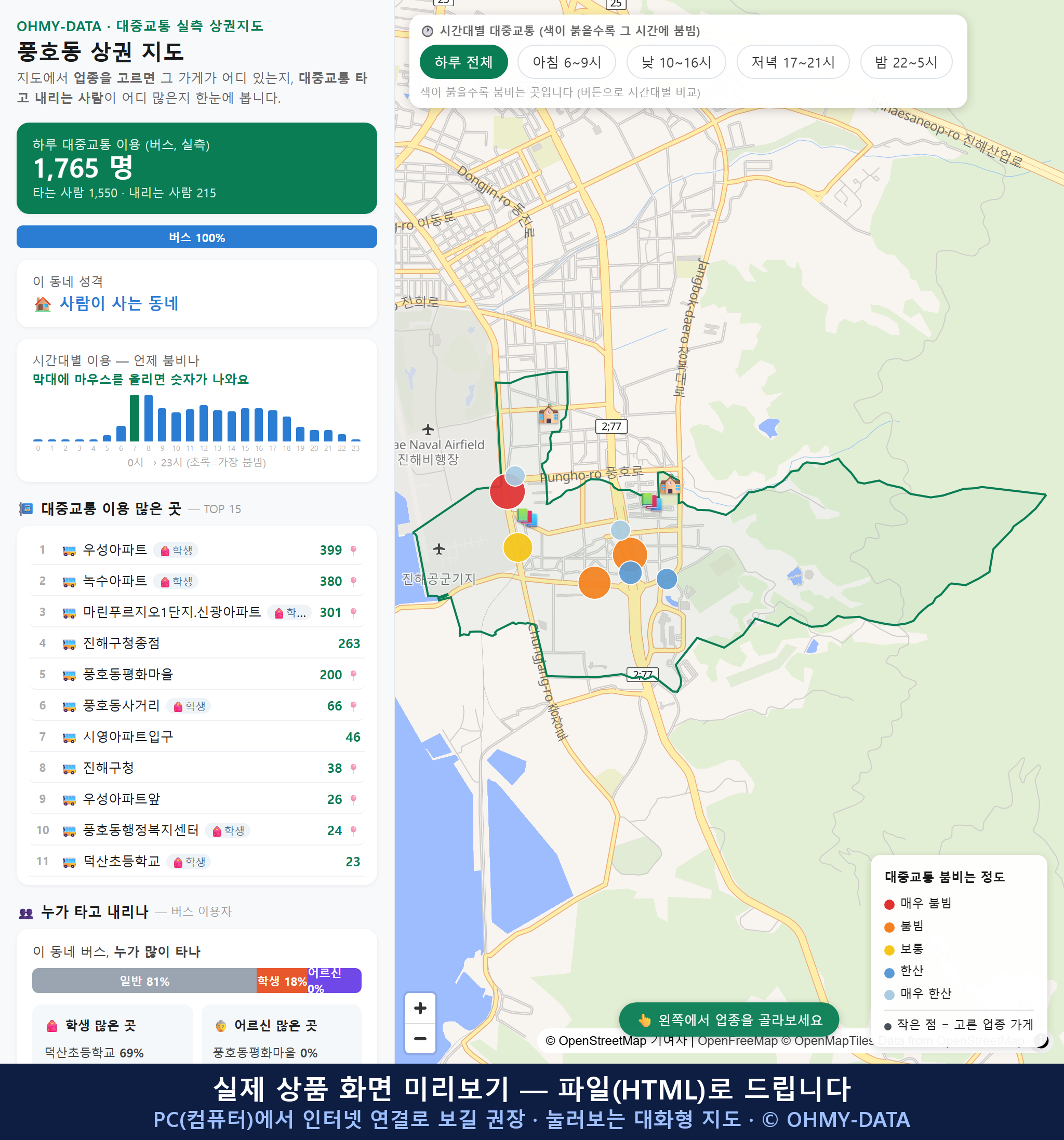Click the school building icon near Pungho-ro label
Image resolution: width=1064 pixels, height=1140 pixels.
[x=669, y=485]
